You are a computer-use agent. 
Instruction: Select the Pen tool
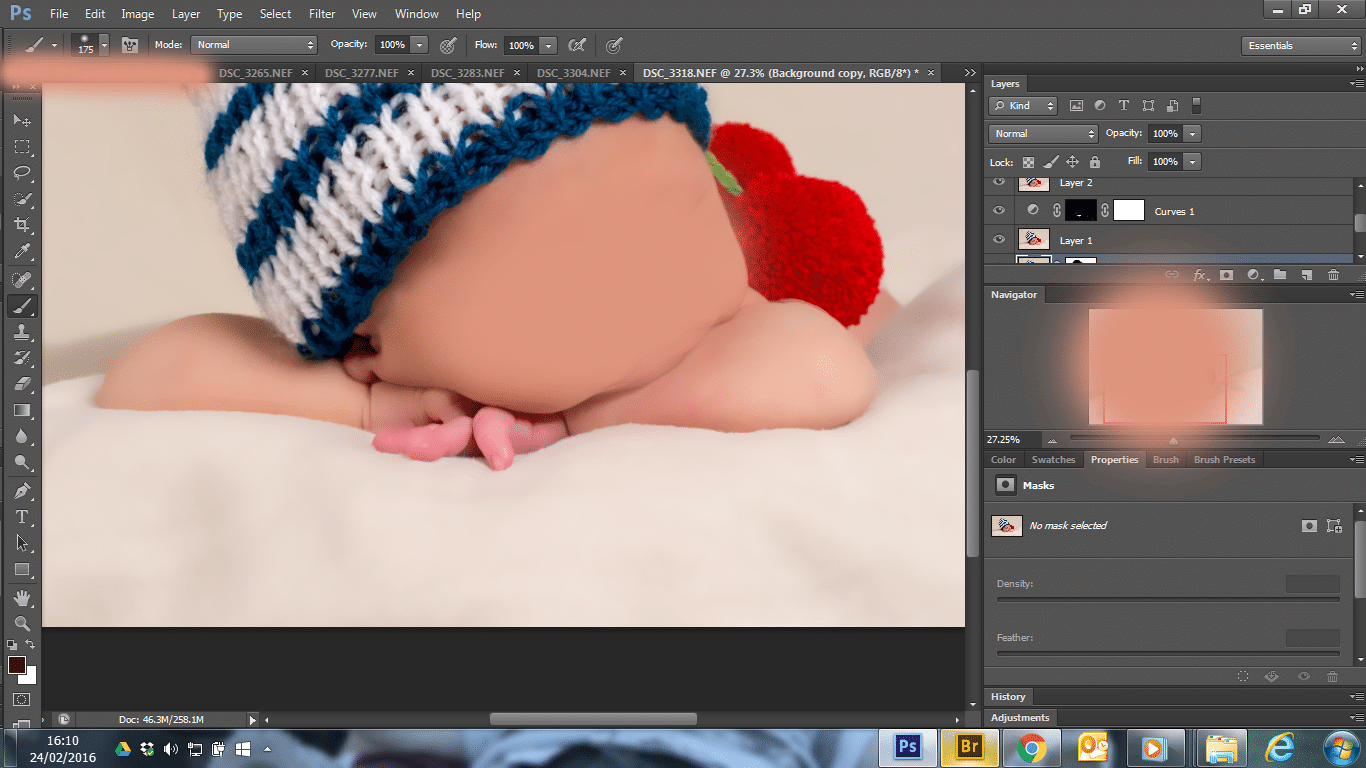tap(22, 491)
